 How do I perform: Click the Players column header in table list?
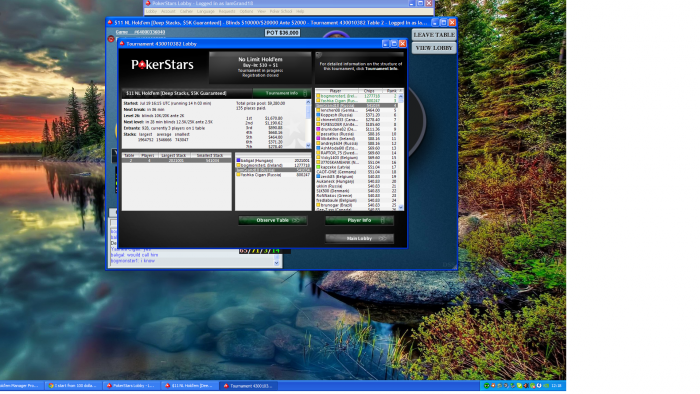tap(148, 155)
